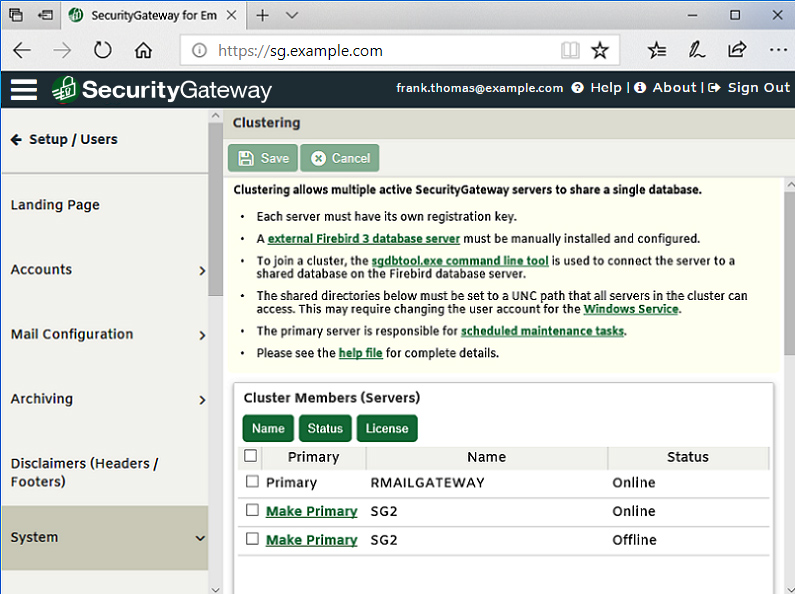
Task: Expand the Accounts submenu chevron
Action: 202,271
